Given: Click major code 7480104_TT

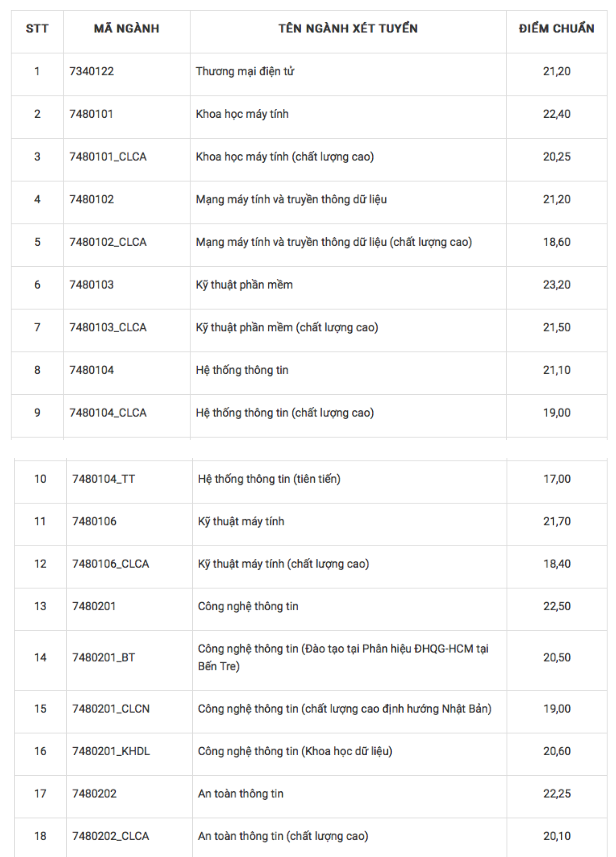Looking at the screenshot, I should tap(104, 479).
